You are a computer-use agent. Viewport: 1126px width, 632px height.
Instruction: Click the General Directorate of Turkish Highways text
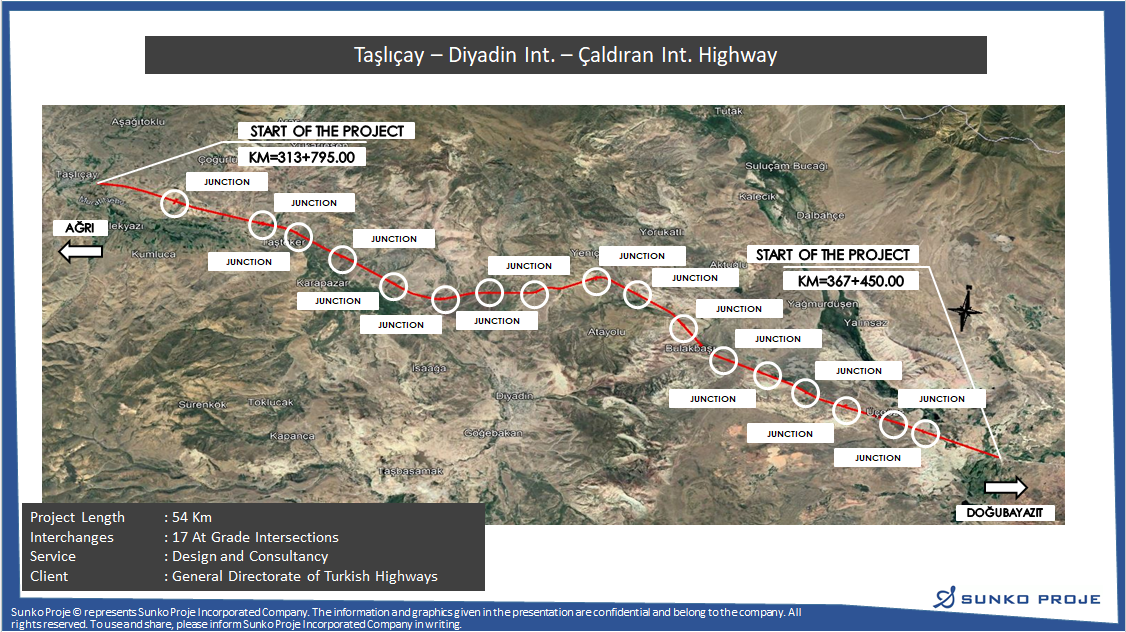[x=305, y=576]
